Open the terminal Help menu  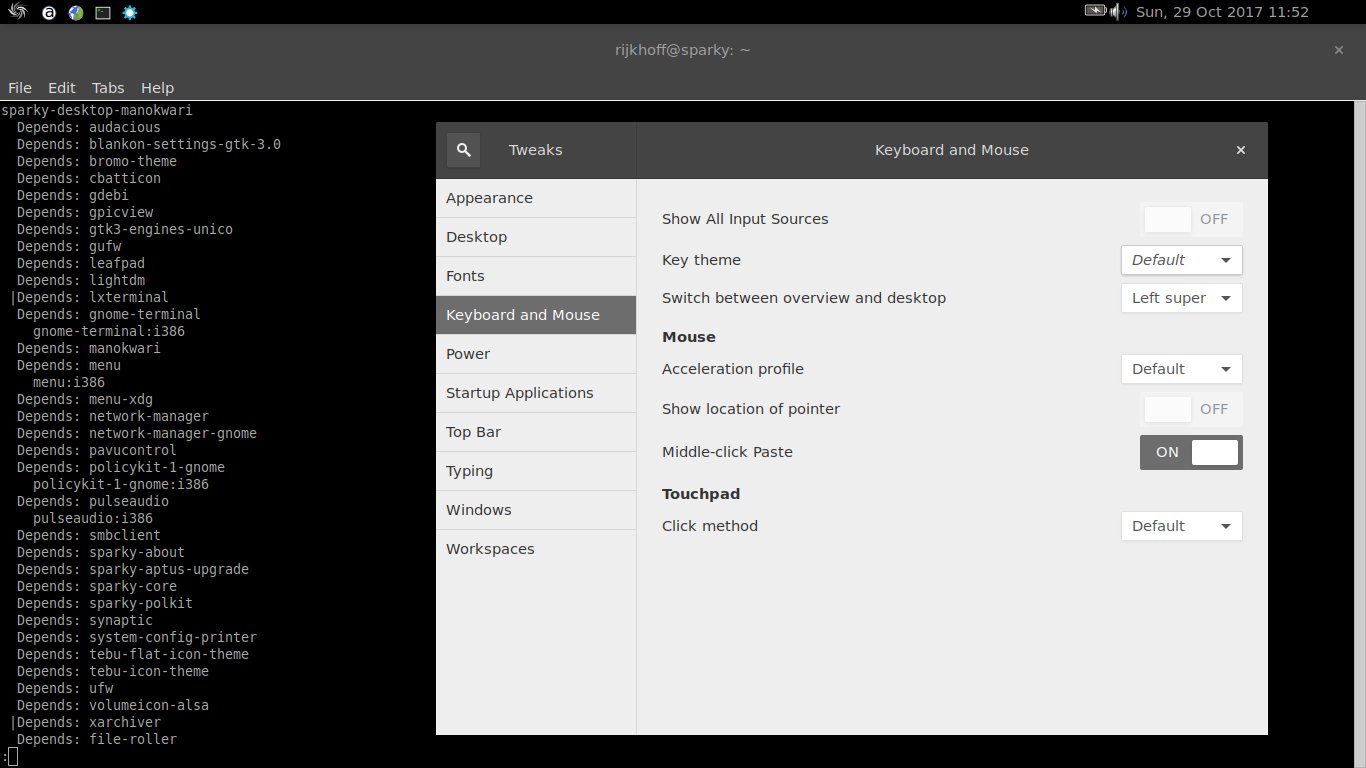[157, 88]
